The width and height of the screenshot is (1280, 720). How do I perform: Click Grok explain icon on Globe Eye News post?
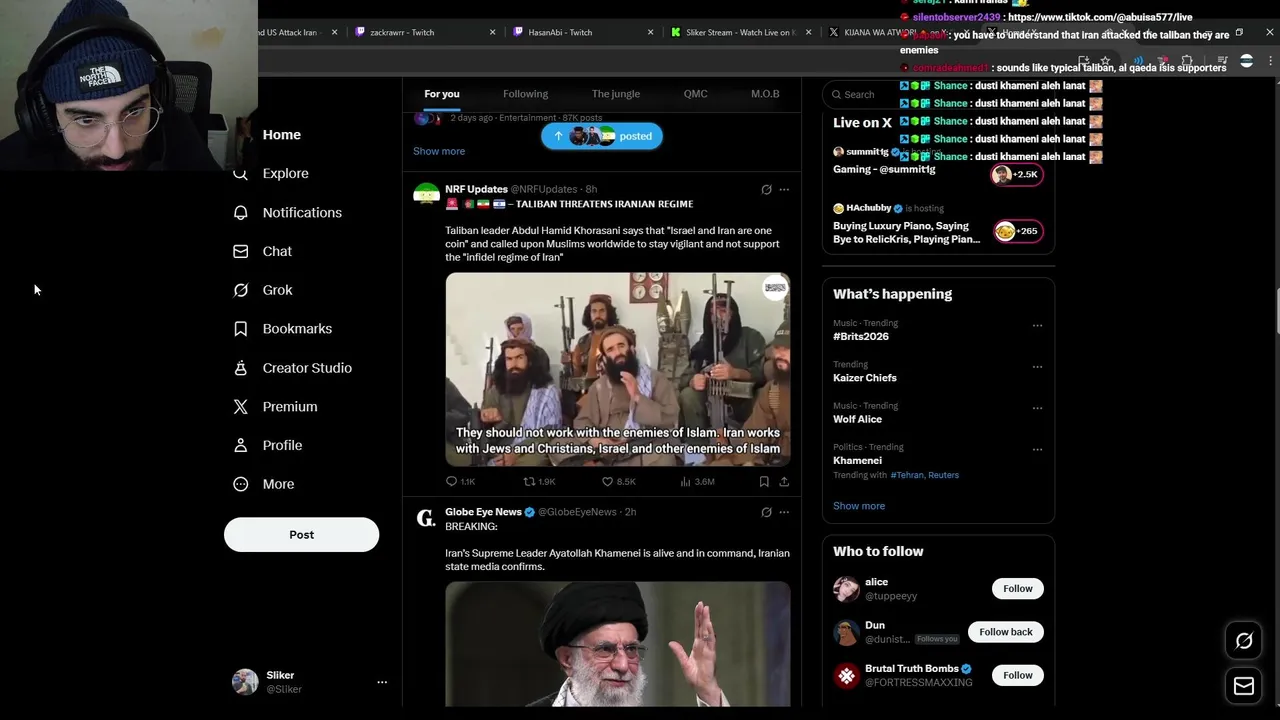point(766,512)
